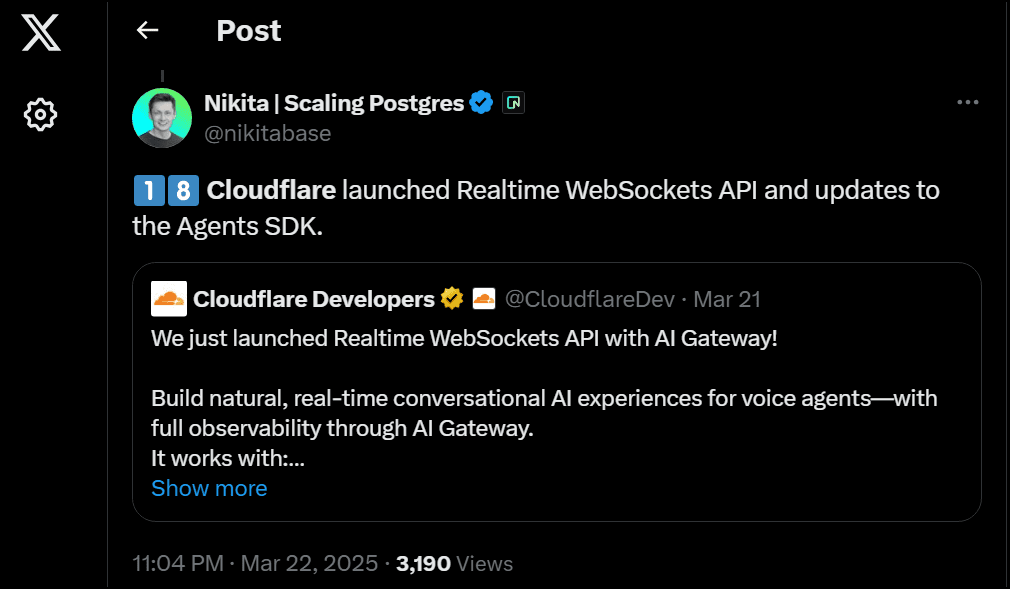Click the X logo to go home
Image resolution: width=1010 pixels, height=589 pixels.
click(40, 32)
